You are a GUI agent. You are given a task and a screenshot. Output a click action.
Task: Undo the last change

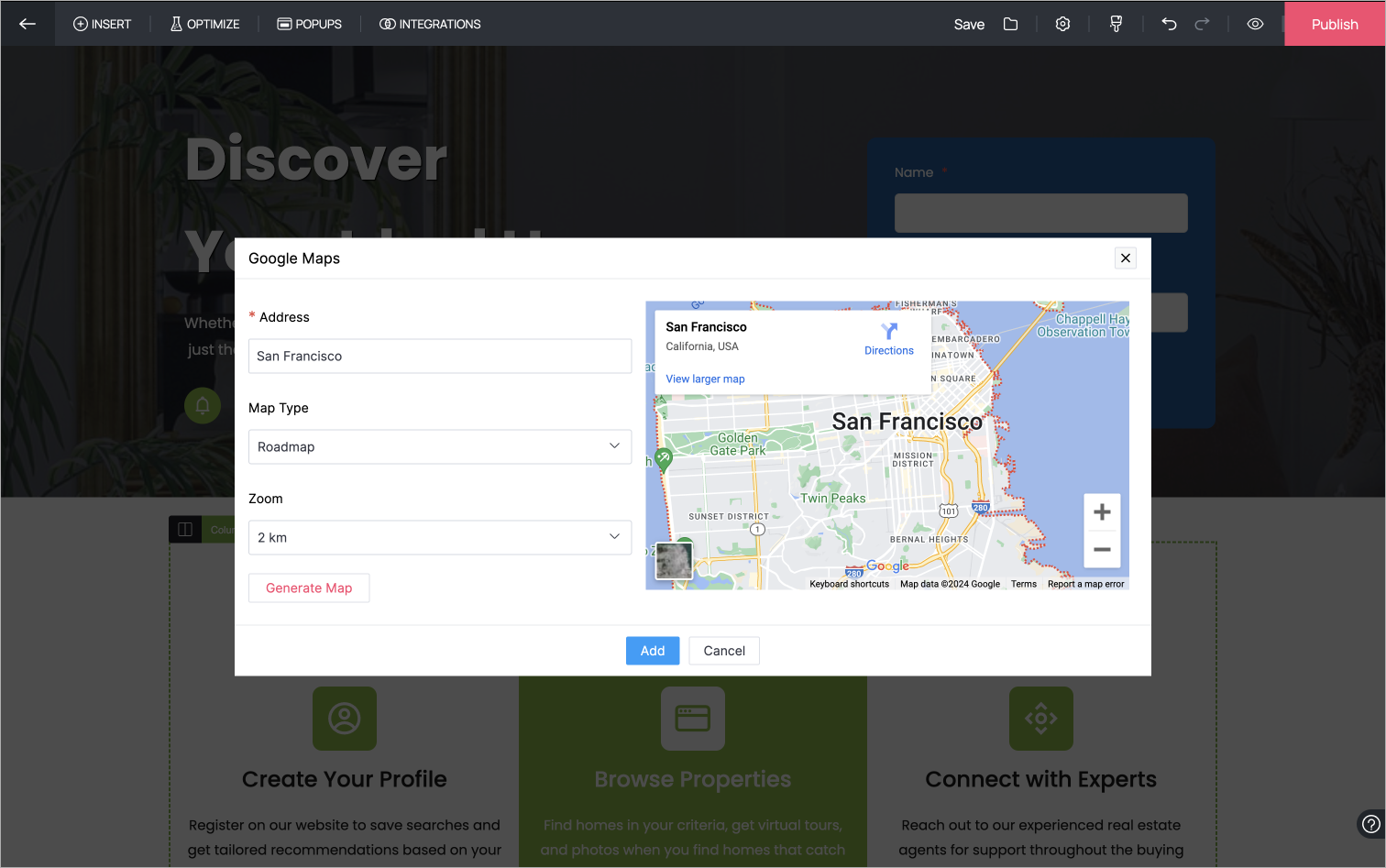1169,24
